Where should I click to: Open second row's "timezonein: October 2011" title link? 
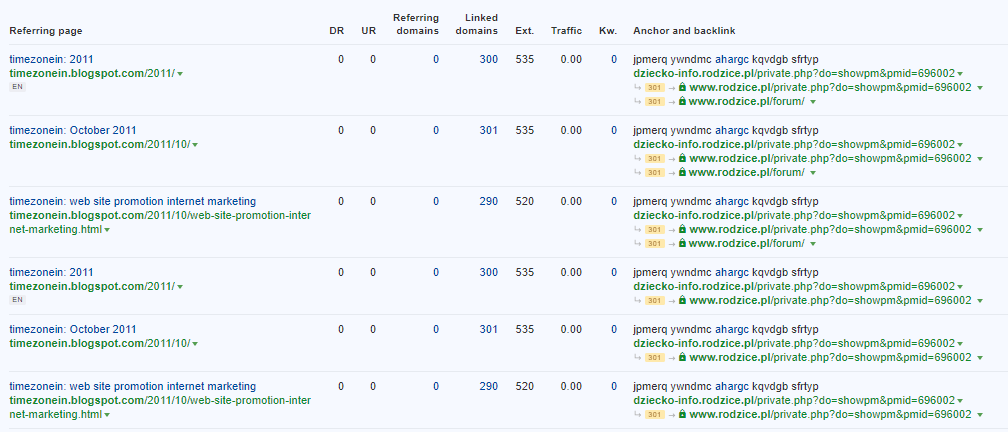(72, 130)
